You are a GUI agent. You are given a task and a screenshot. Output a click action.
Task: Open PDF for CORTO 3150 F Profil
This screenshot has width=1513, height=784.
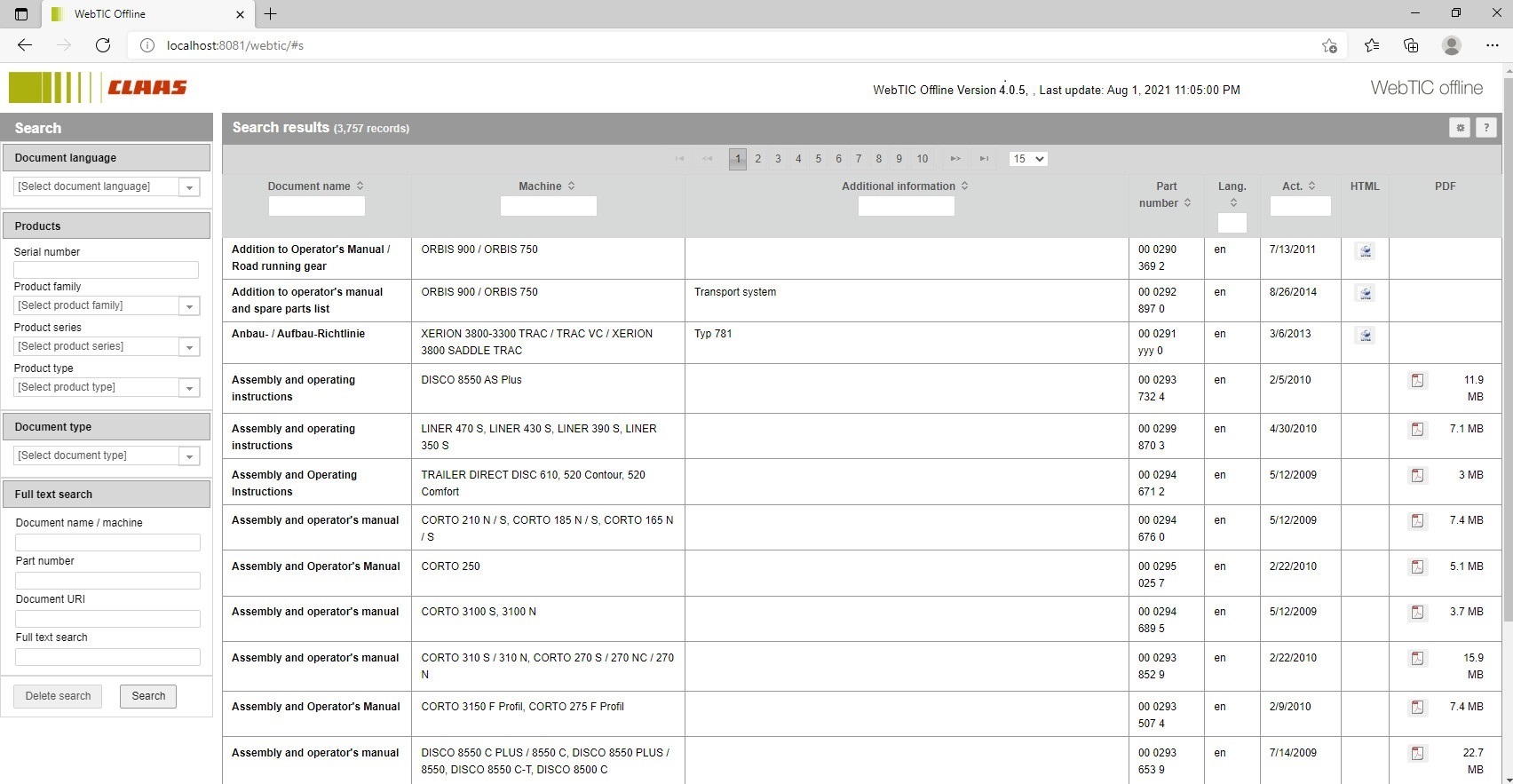(1417, 708)
